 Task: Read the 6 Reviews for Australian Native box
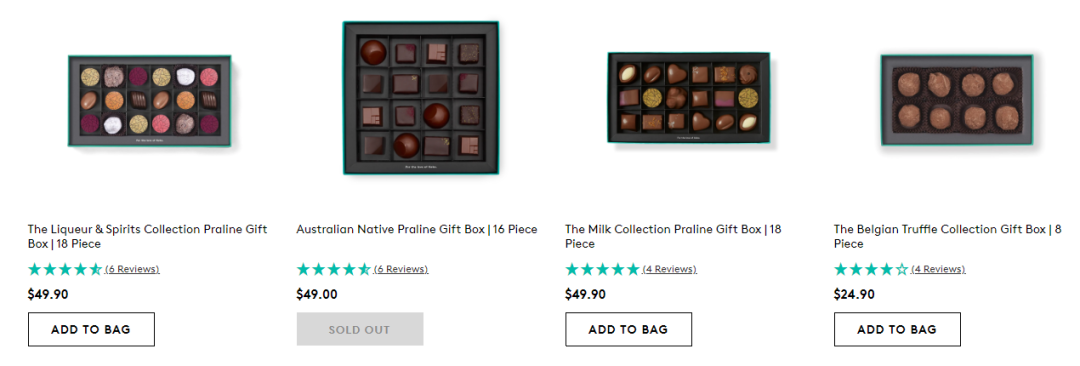401,269
